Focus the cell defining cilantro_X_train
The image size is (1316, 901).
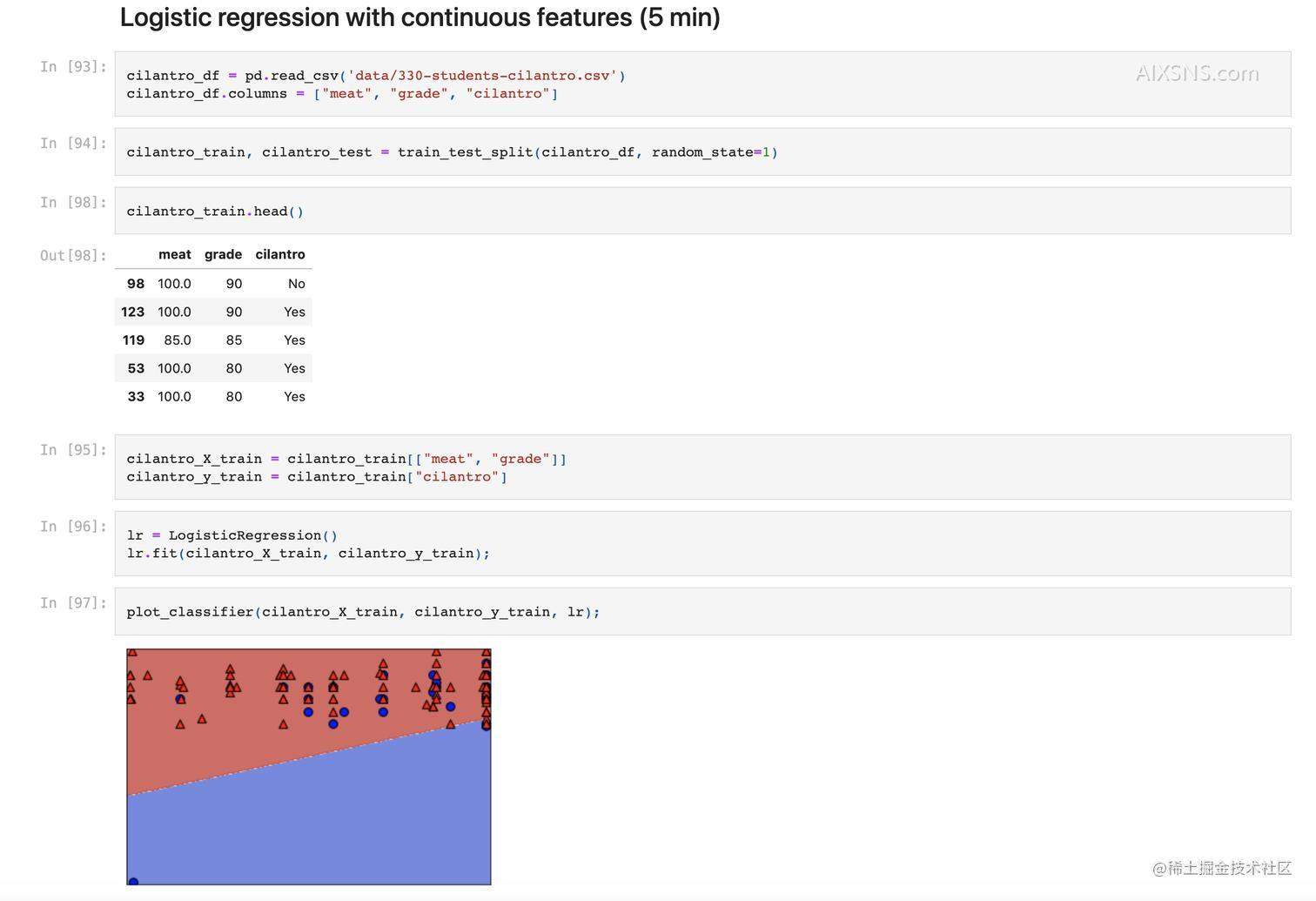(702, 467)
